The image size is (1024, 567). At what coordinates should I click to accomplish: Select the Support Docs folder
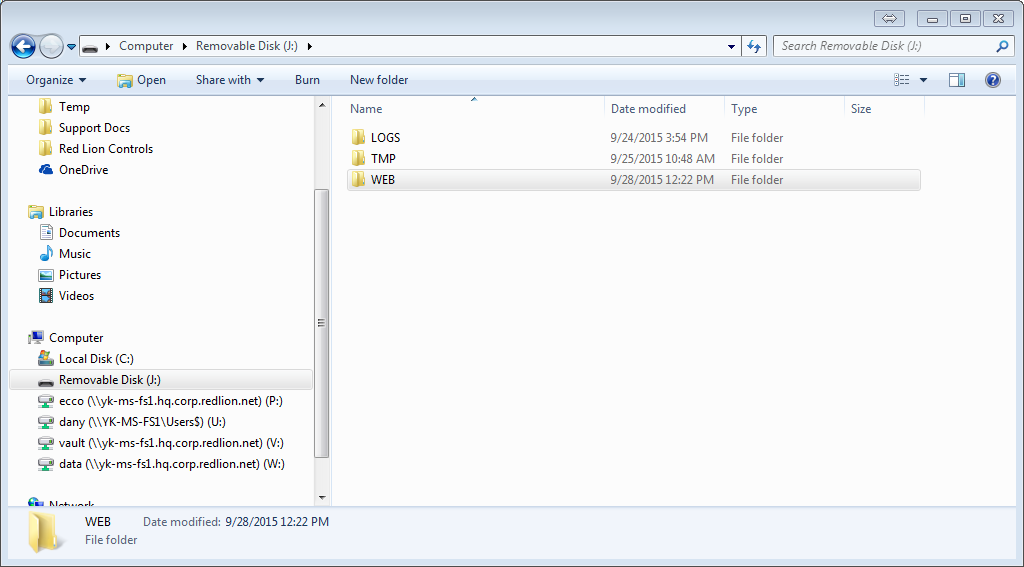point(94,127)
